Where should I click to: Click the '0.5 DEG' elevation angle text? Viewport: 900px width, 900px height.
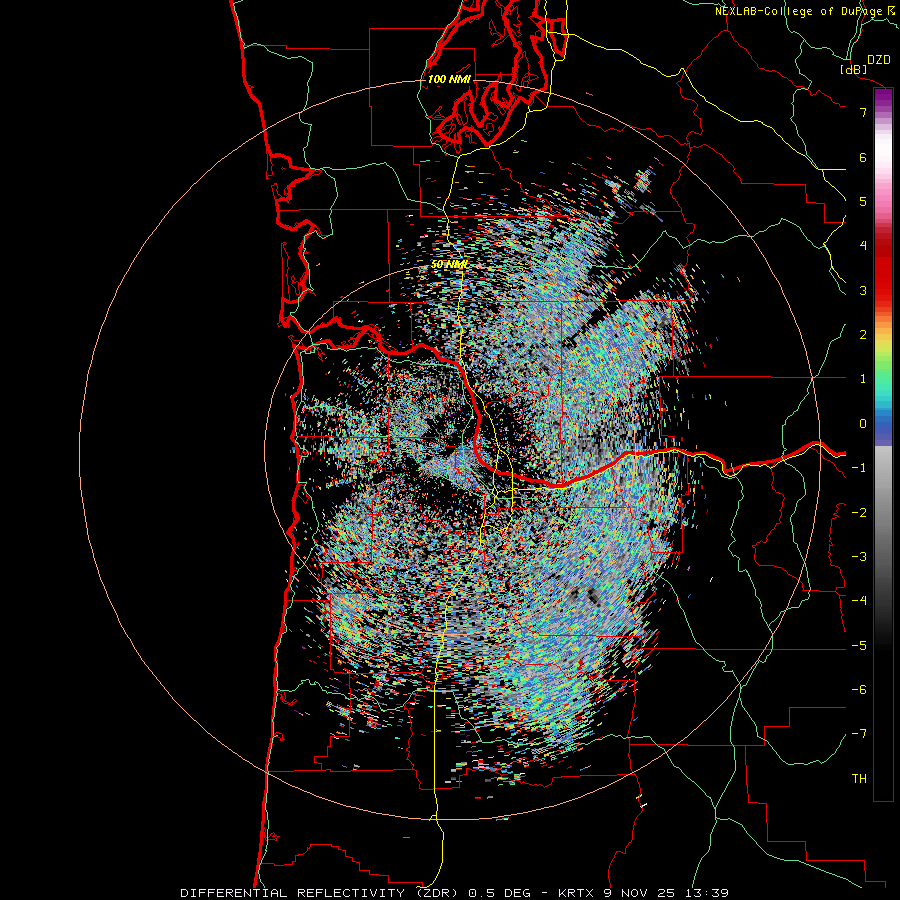(x=499, y=893)
